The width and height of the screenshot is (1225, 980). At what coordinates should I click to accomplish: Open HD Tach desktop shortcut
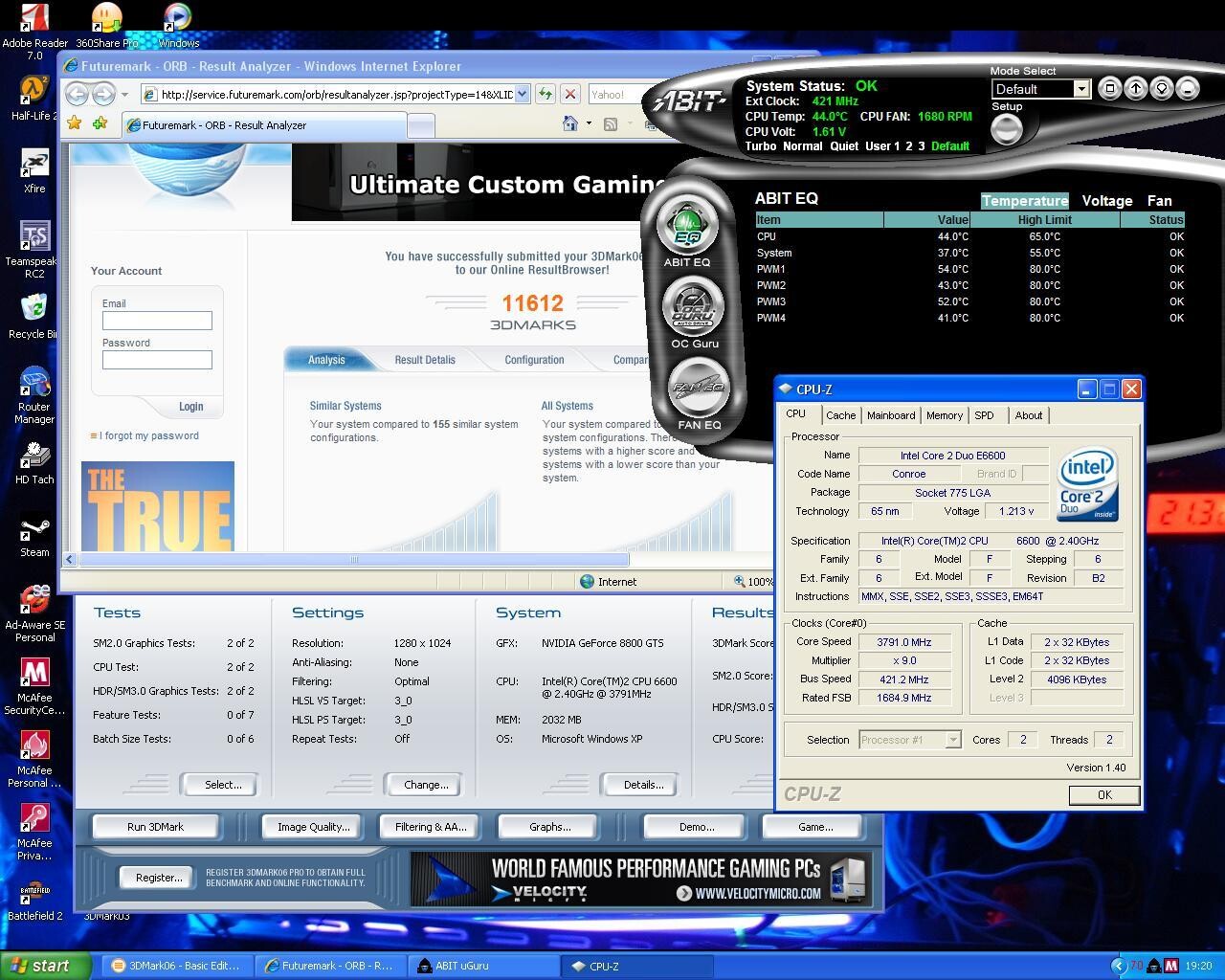click(34, 456)
